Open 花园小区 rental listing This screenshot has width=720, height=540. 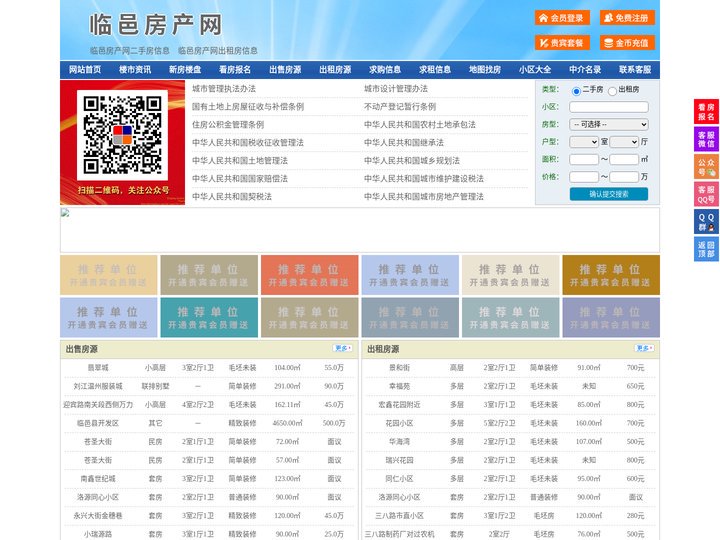(399, 423)
